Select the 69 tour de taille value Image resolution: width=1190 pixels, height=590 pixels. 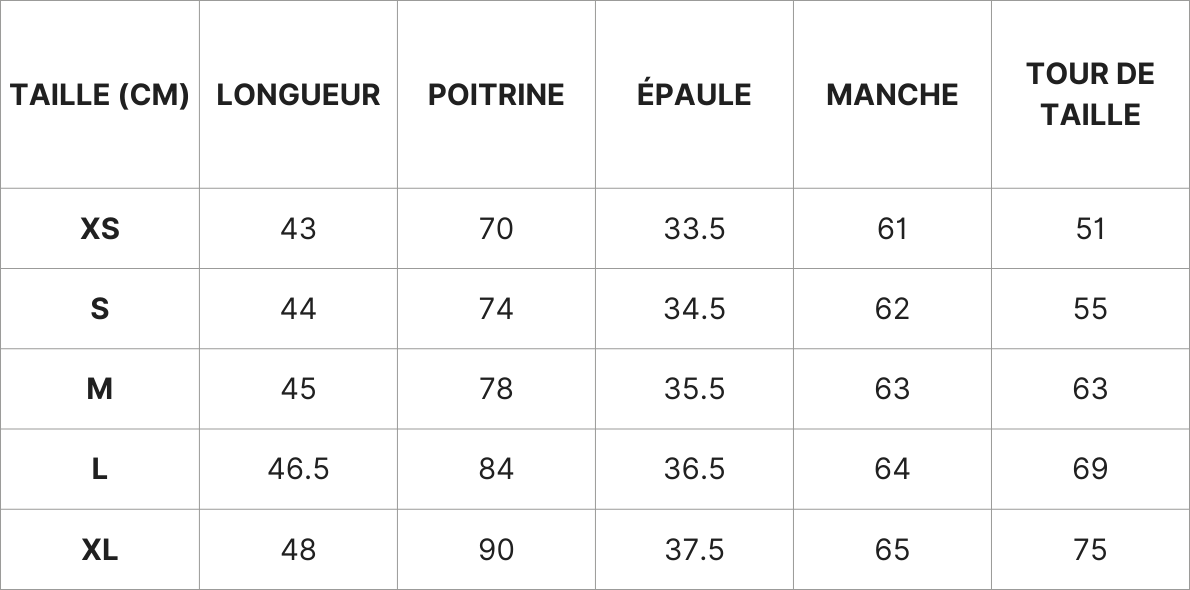coord(1090,469)
